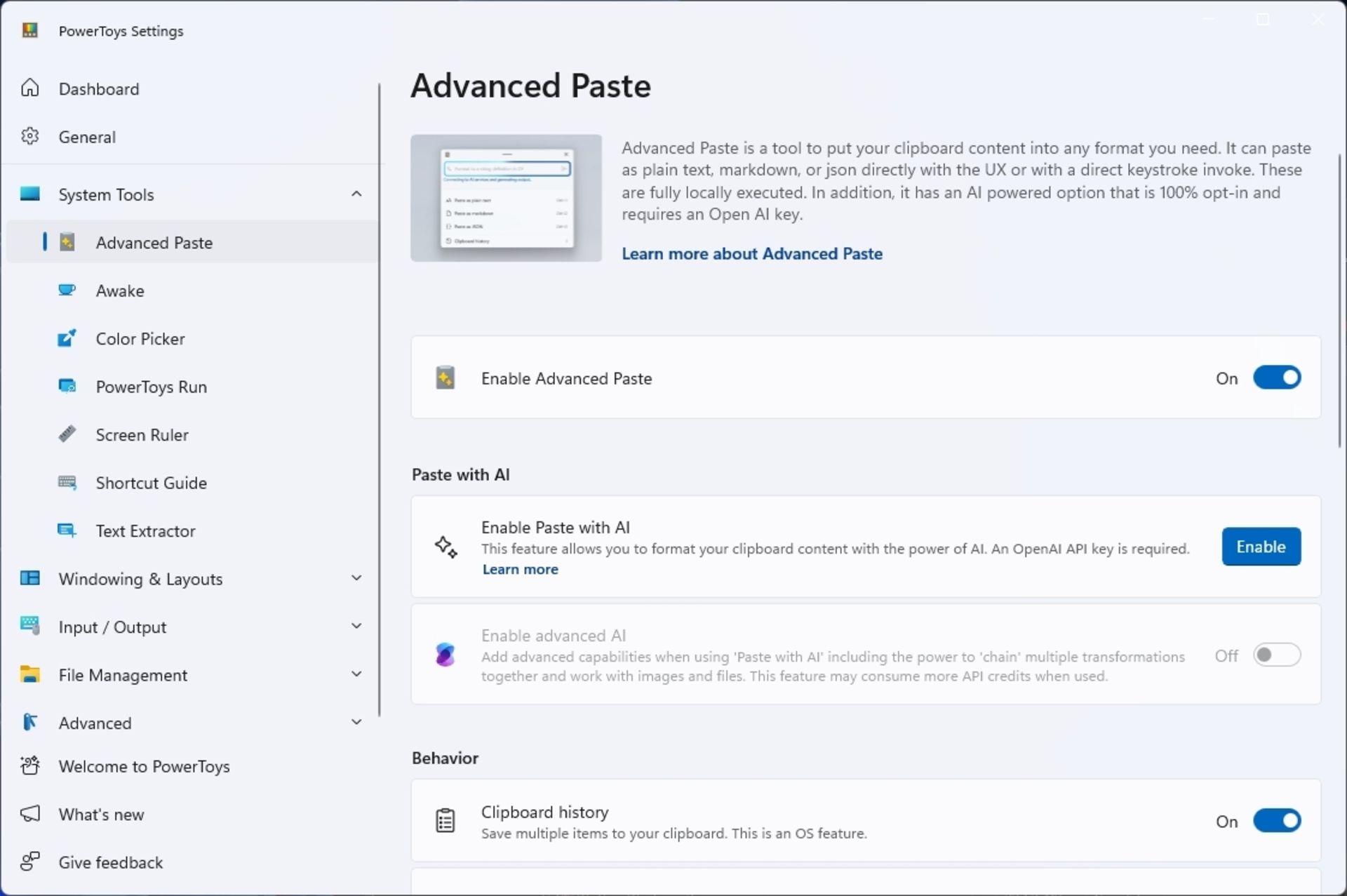
Task: Toggle the Enable advanced AI switch
Action: coord(1277,655)
